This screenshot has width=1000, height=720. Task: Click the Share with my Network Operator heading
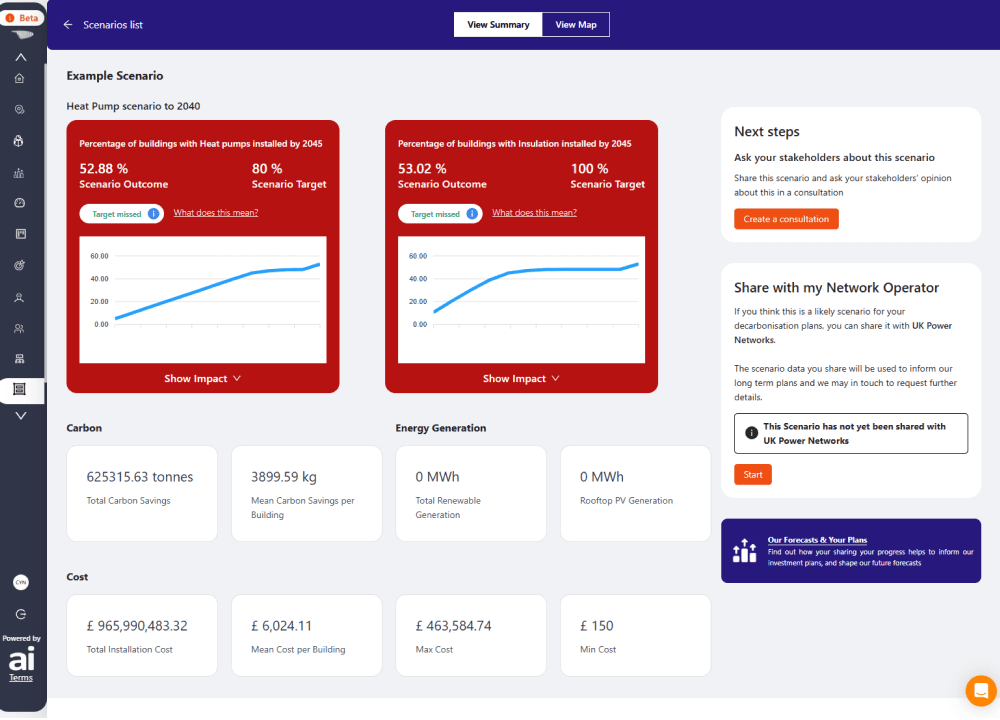point(836,288)
